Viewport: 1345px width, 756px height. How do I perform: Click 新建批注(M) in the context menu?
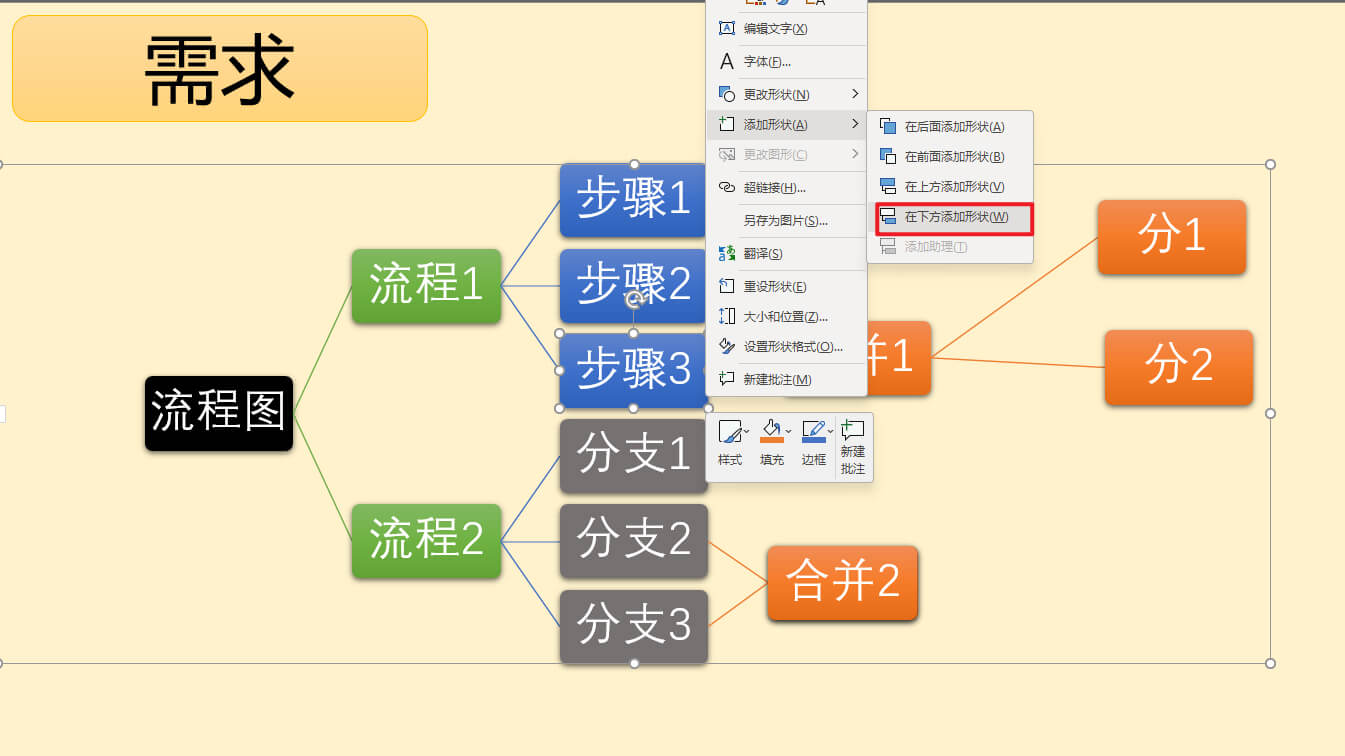[x=786, y=380]
